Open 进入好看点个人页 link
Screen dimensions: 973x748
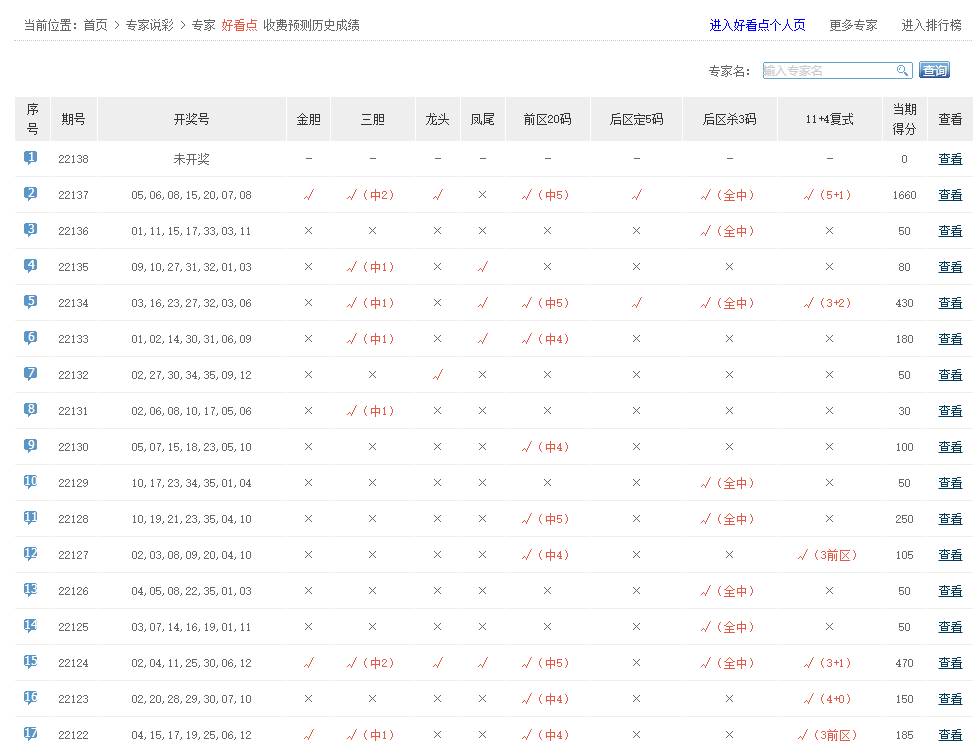[757, 25]
